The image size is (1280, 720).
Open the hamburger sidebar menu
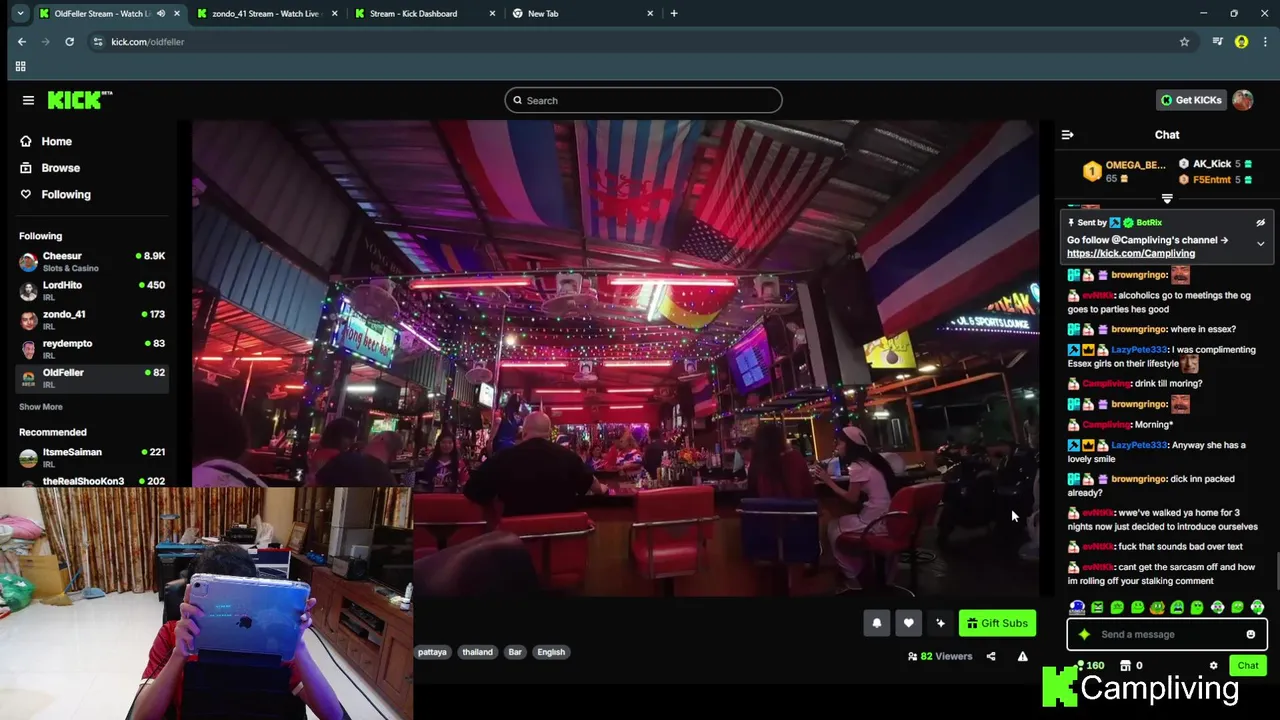click(x=28, y=100)
